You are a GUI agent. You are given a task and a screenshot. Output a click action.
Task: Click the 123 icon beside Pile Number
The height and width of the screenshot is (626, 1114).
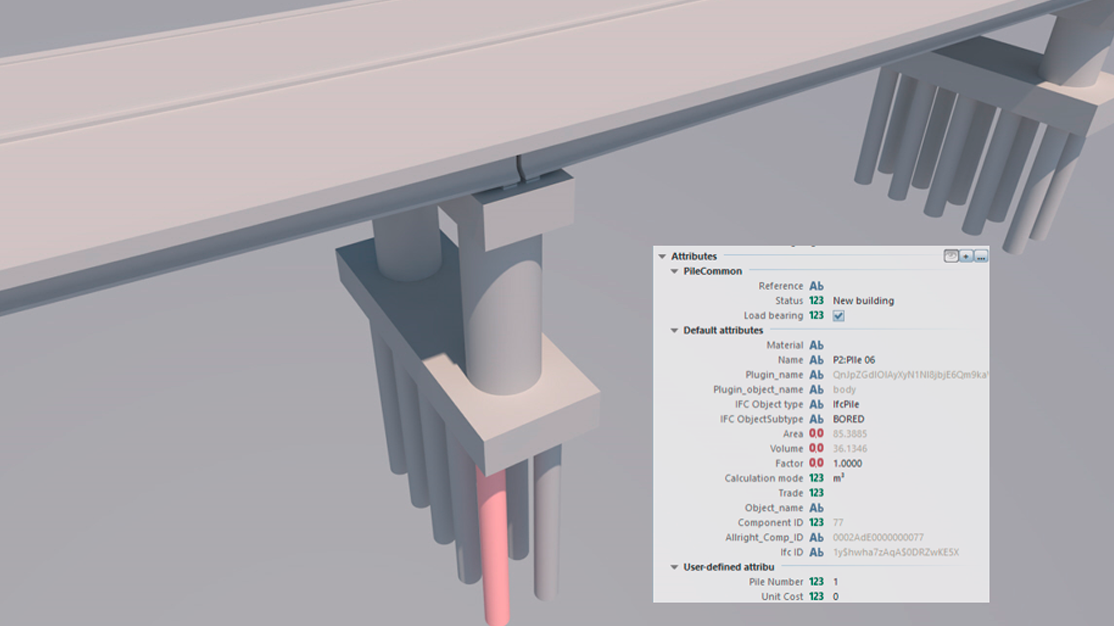click(815, 581)
